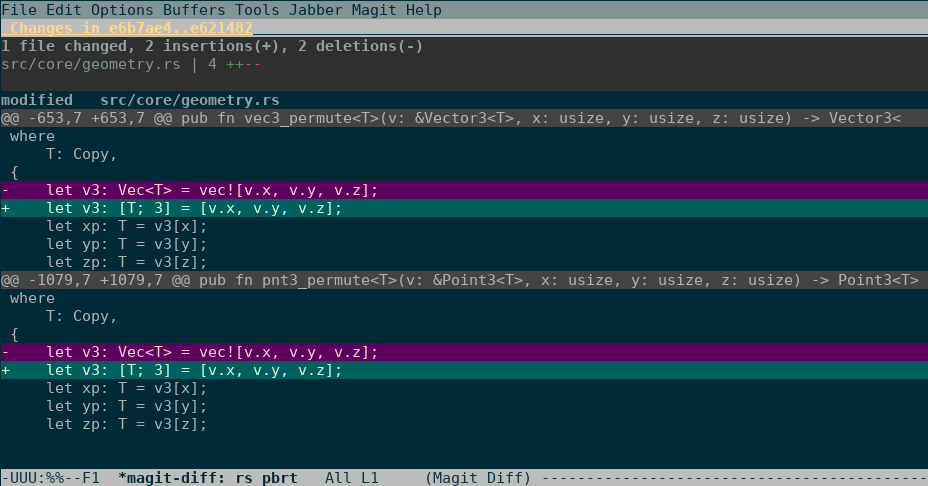Open src/core/geometry.rs in the diffstat line
Viewport: 928px width, 486px height.
91,64
